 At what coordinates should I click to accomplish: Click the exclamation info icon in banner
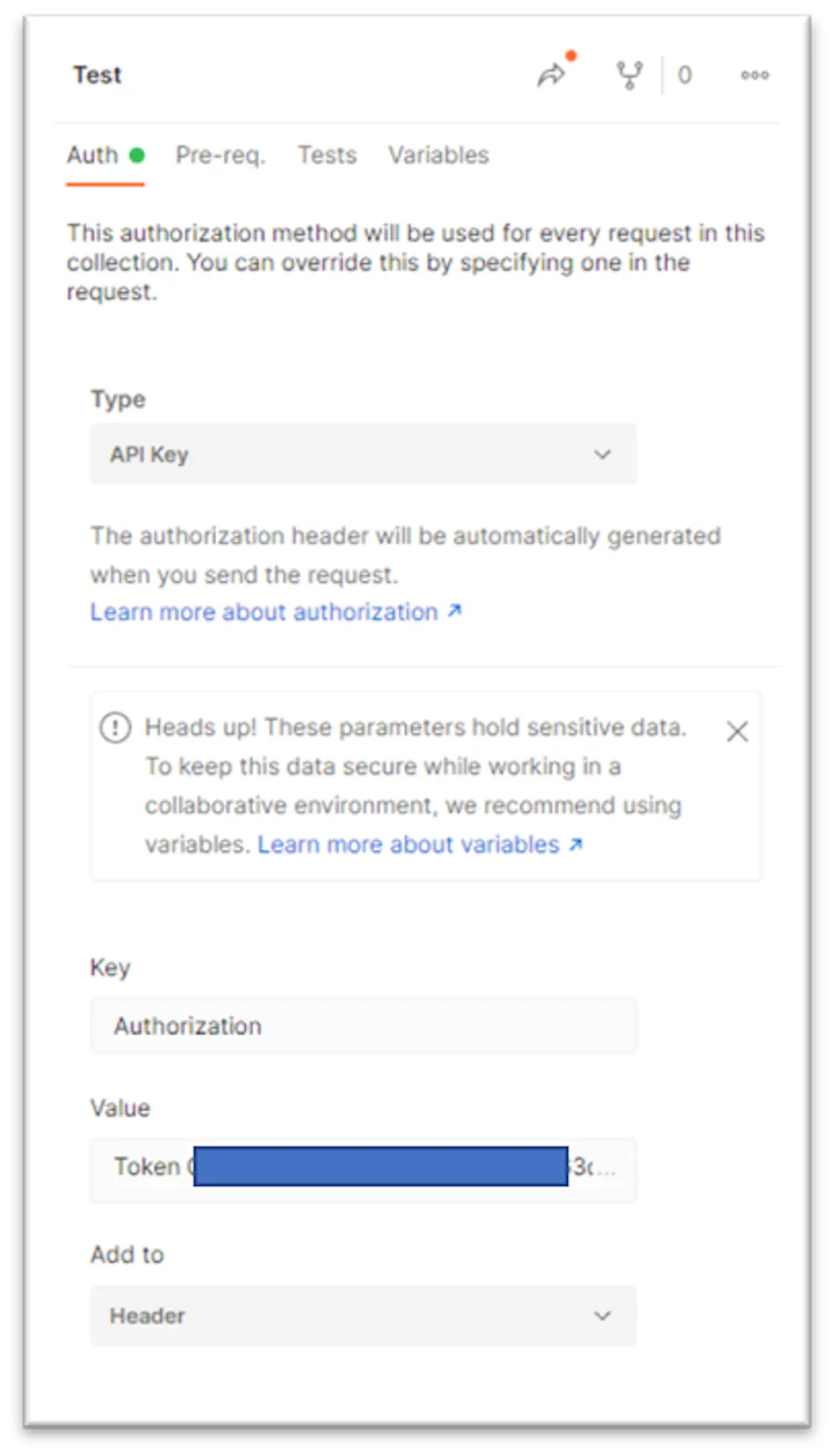click(x=115, y=727)
